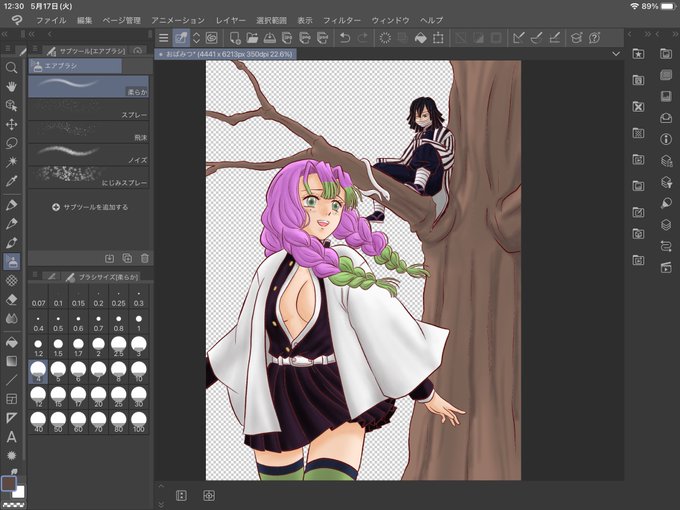Select the Auto select magic wand tool
The width and height of the screenshot is (680, 510).
click(12, 162)
